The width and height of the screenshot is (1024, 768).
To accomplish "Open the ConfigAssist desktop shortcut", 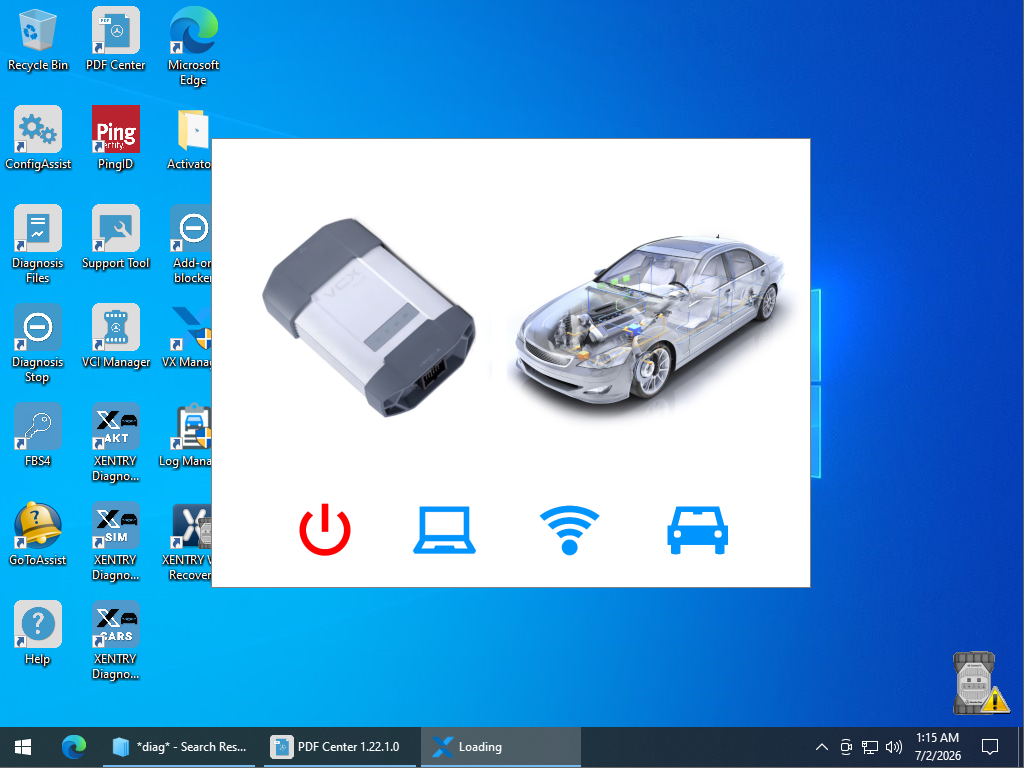I will pyautogui.click(x=38, y=138).
